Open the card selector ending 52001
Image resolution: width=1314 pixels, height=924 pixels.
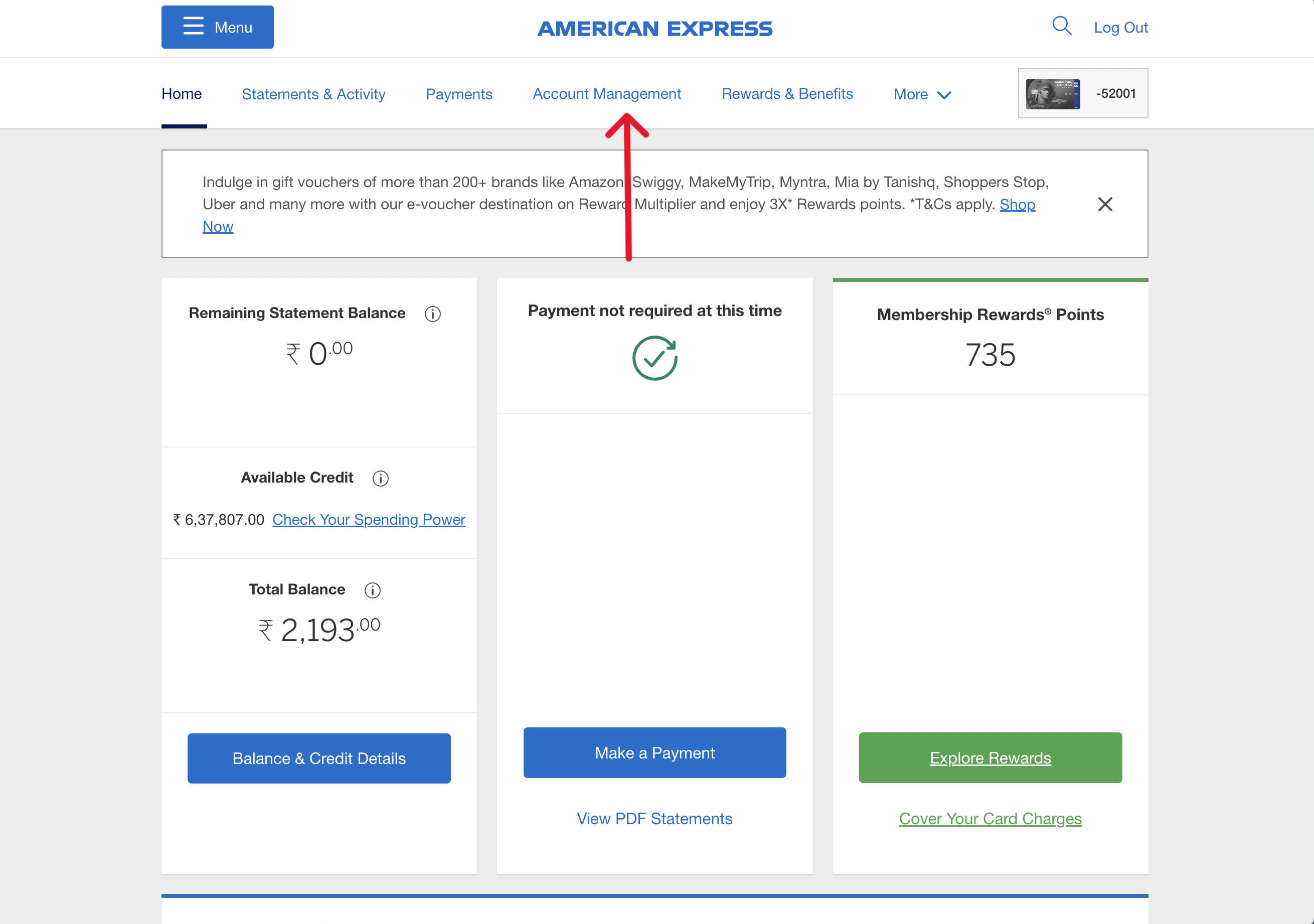point(1082,93)
